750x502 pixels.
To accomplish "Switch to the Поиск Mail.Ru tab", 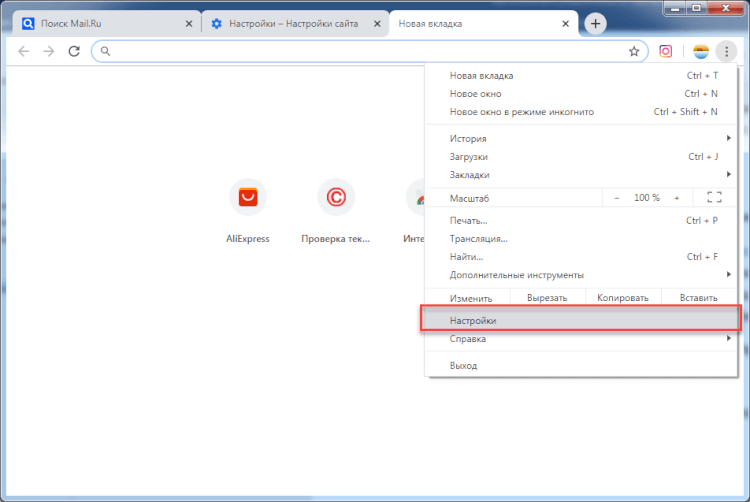I will tap(107, 23).
